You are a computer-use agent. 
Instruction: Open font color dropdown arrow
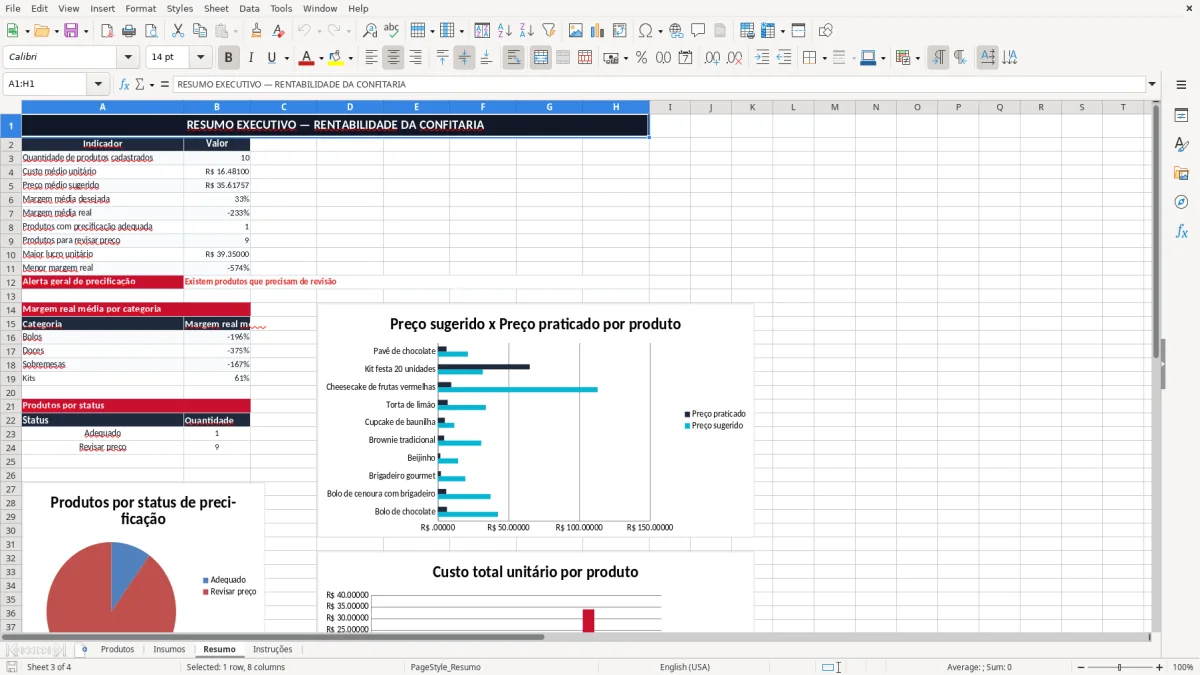pyautogui.click(x=320, y=58)
